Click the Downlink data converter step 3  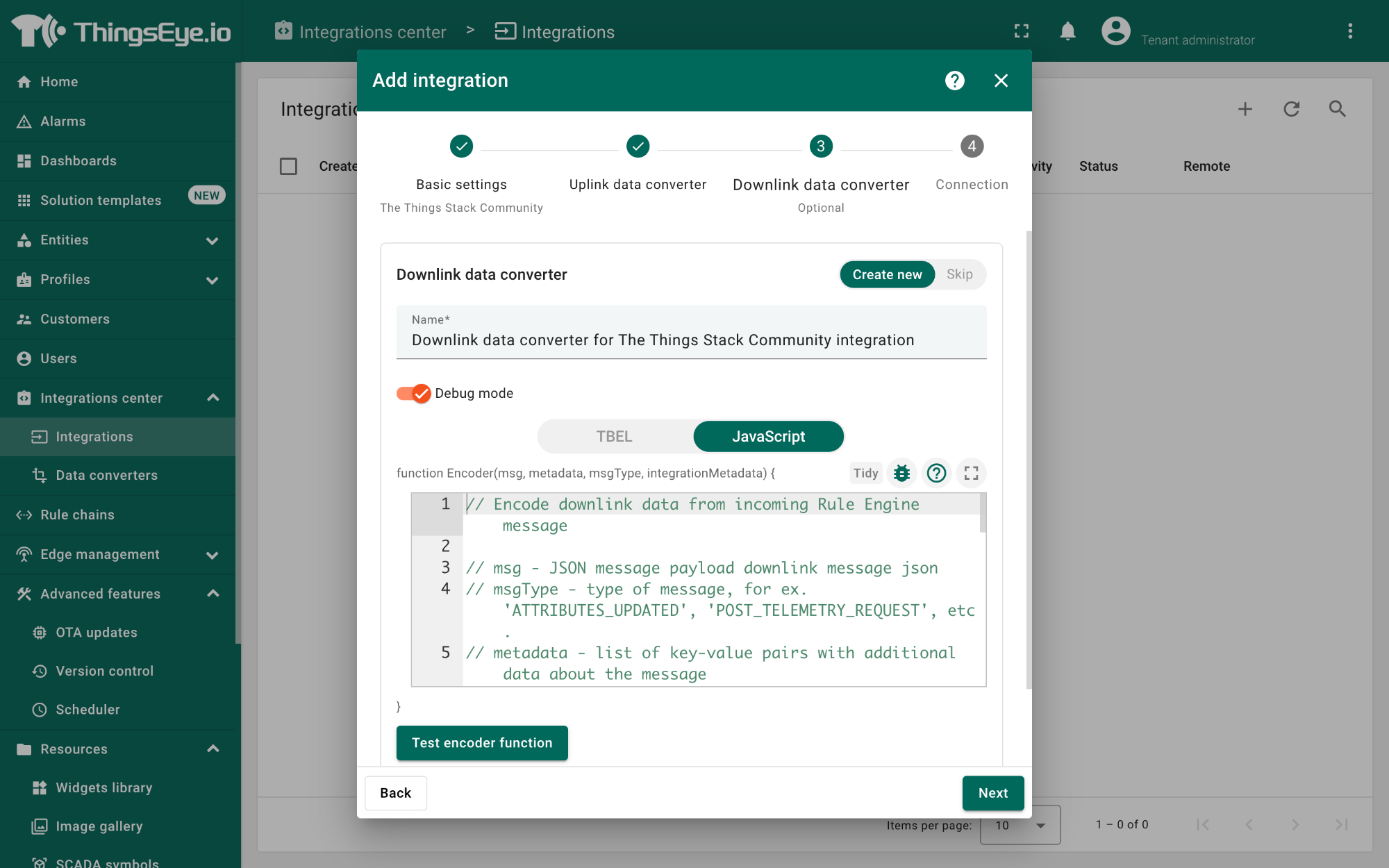click(x=820, y=147)
